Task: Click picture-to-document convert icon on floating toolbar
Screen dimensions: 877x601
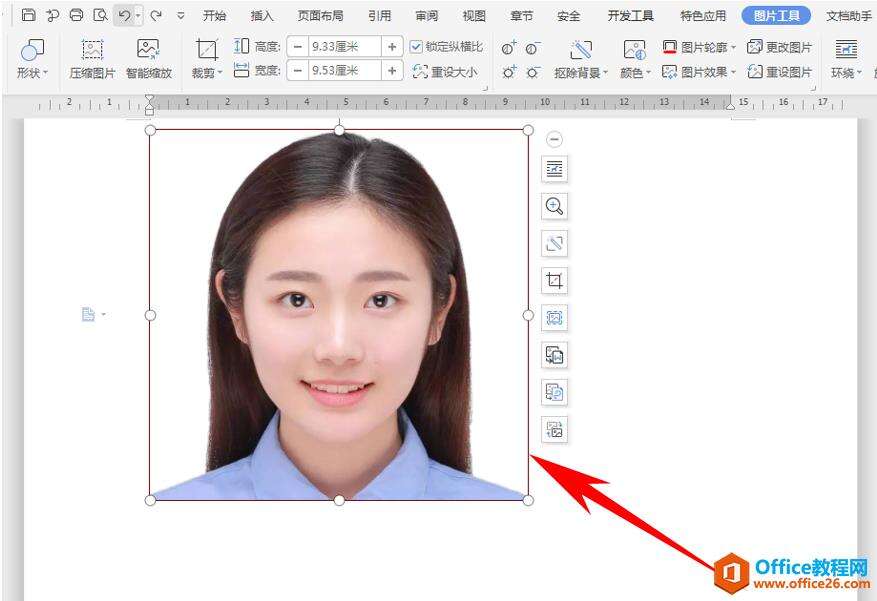Action: click(554, 355)
